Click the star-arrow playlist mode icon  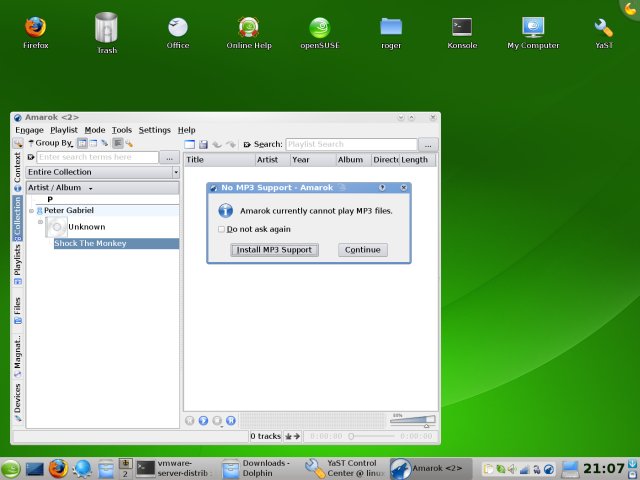click(292, 436)
